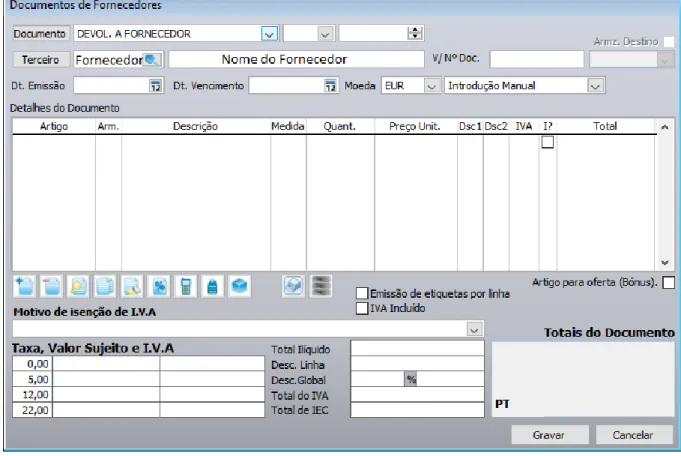Click the server stack icon
The height and width of the screenshot is (456, 681).
click(x=321, y=286)
